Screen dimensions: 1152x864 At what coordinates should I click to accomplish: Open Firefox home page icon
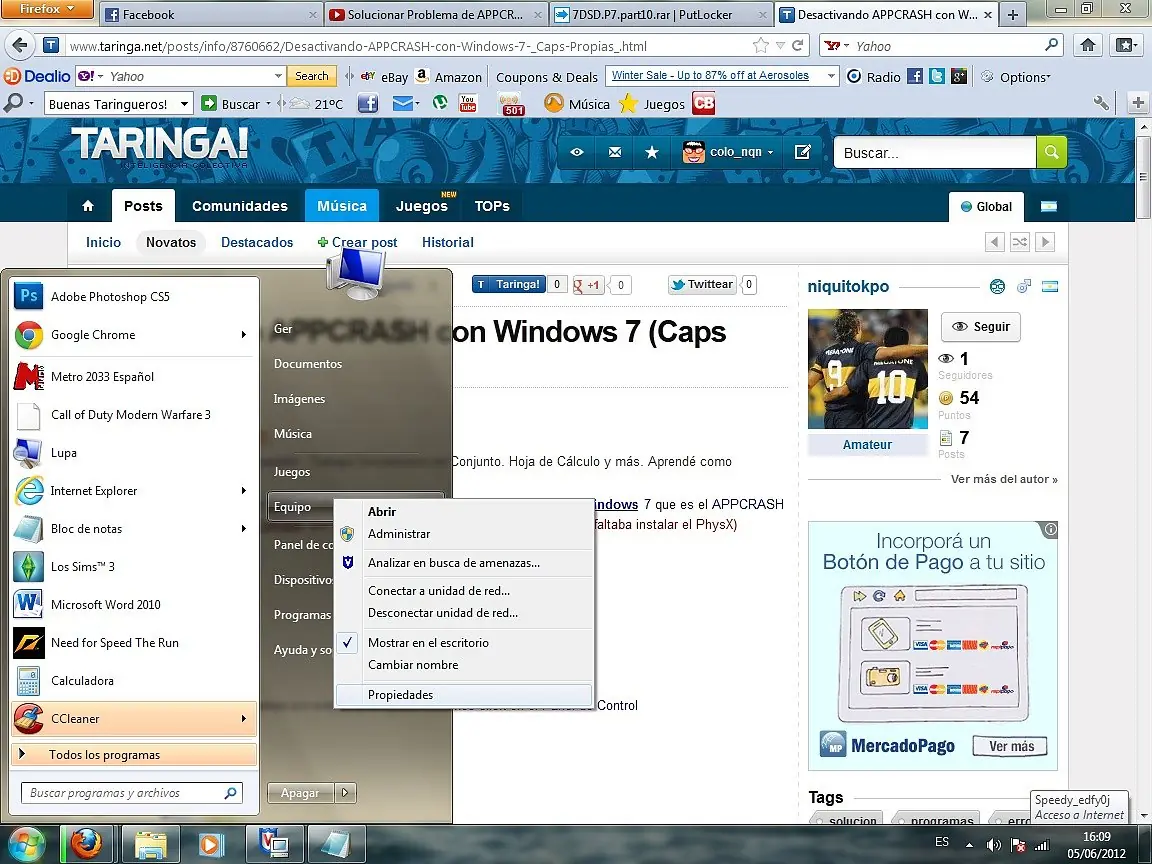pyautogui.click(x=1088, y=46)
